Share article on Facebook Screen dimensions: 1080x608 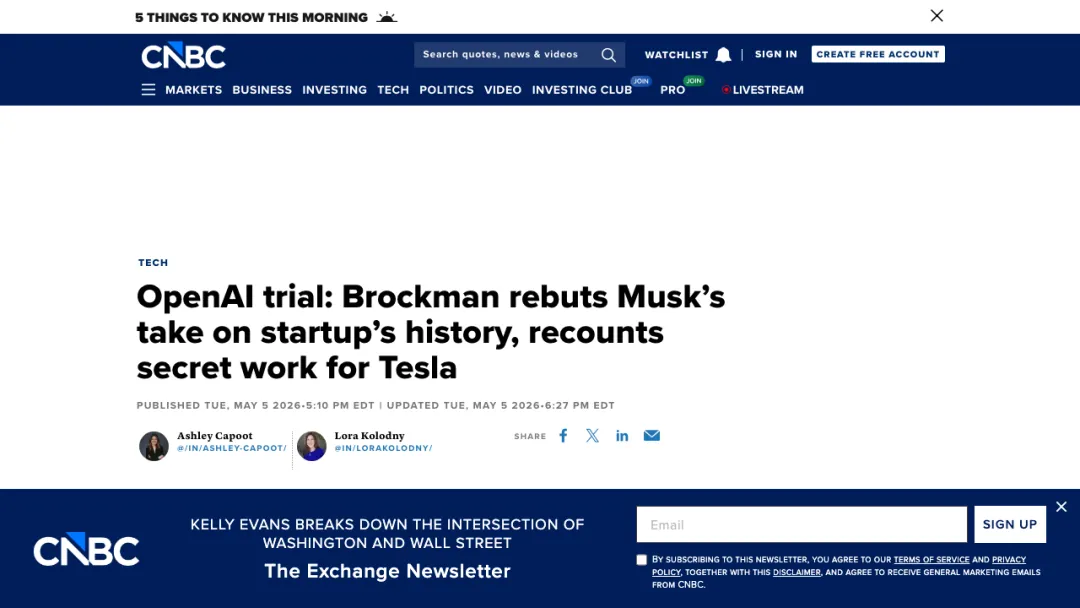(563, 435)
